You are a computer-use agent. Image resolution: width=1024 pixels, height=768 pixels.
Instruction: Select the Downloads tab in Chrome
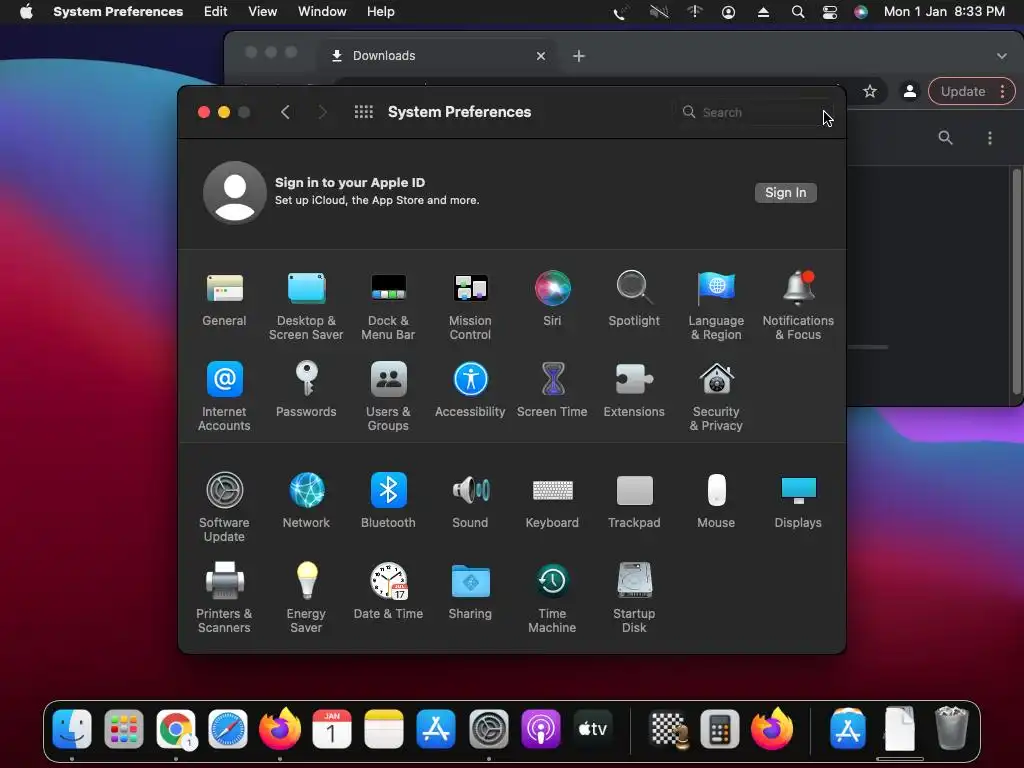pos(438,56)
